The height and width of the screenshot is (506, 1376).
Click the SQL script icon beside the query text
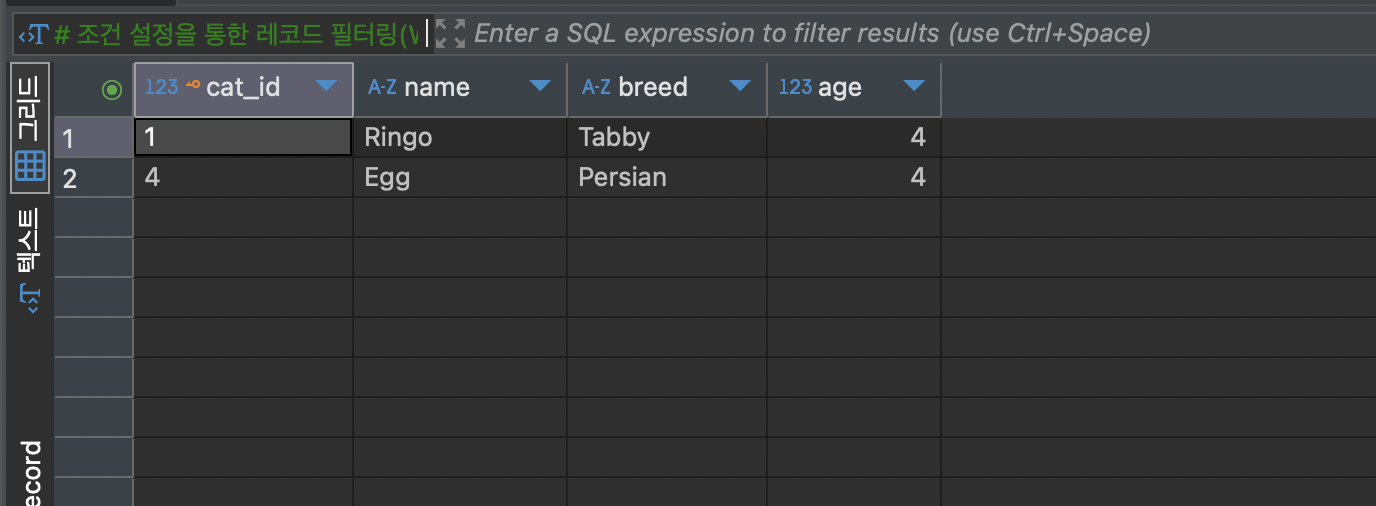tap(33, 35)
